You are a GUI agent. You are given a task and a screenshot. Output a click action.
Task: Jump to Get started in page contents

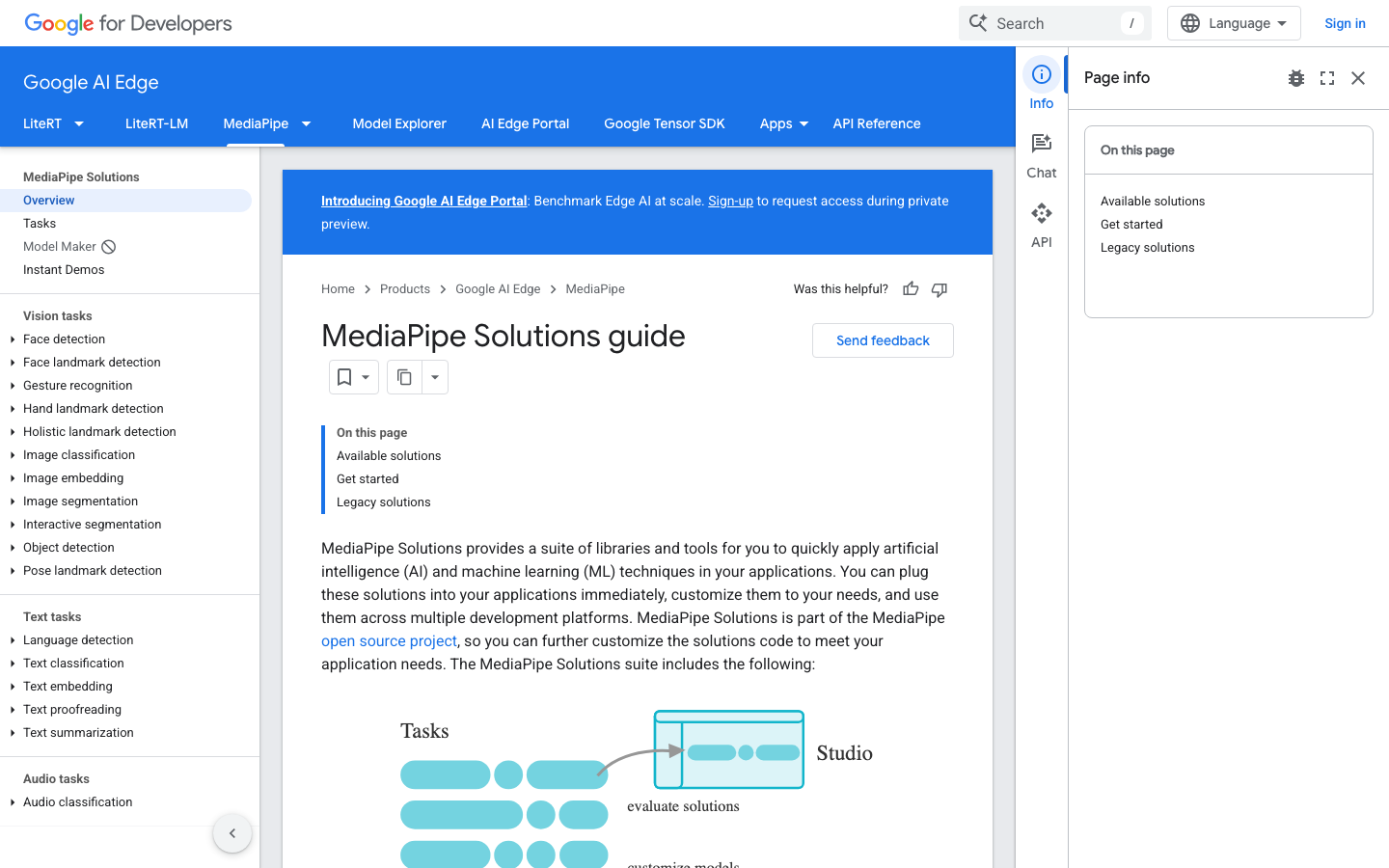(368, 479)
